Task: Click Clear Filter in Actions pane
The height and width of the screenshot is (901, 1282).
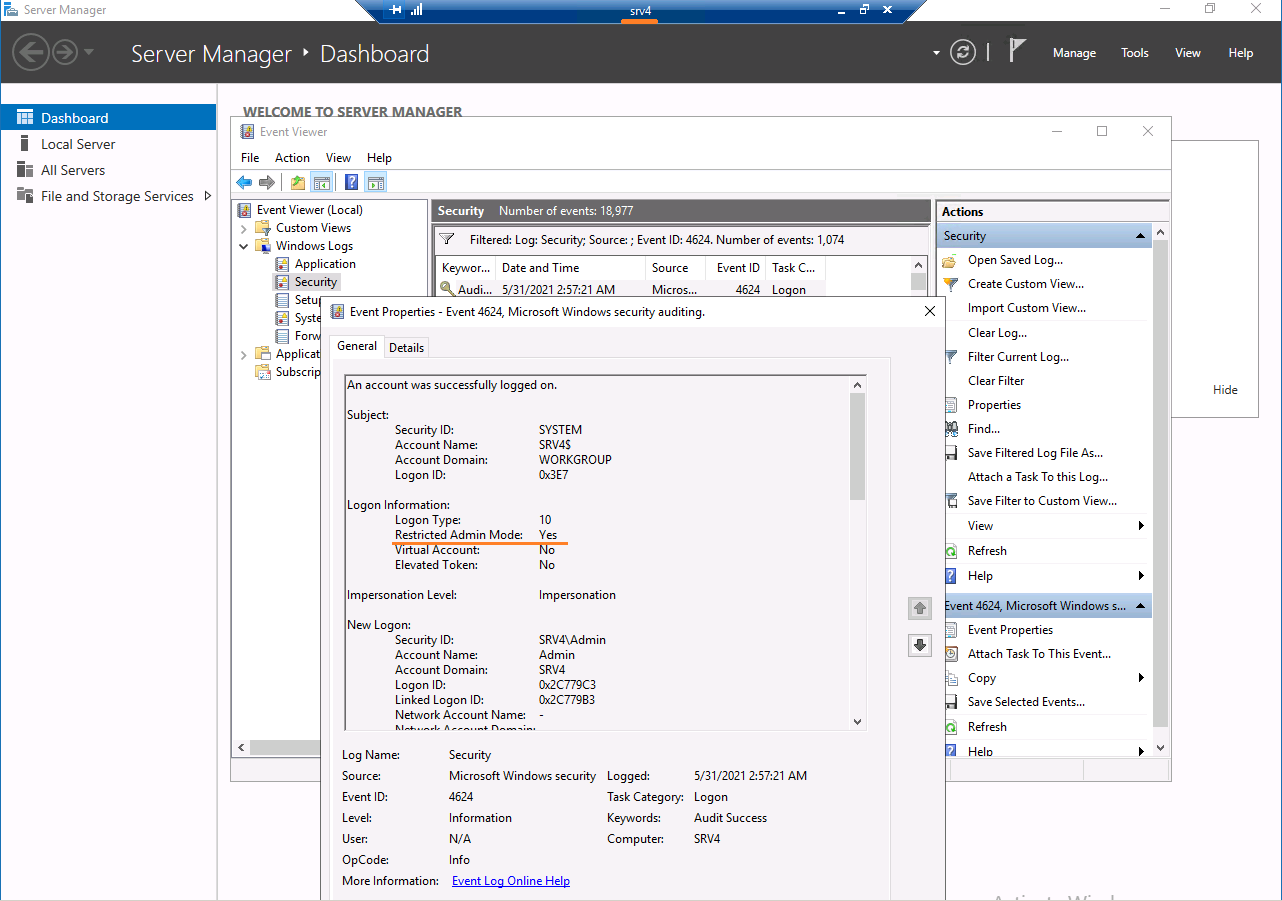Action: (x=996, y=381)
